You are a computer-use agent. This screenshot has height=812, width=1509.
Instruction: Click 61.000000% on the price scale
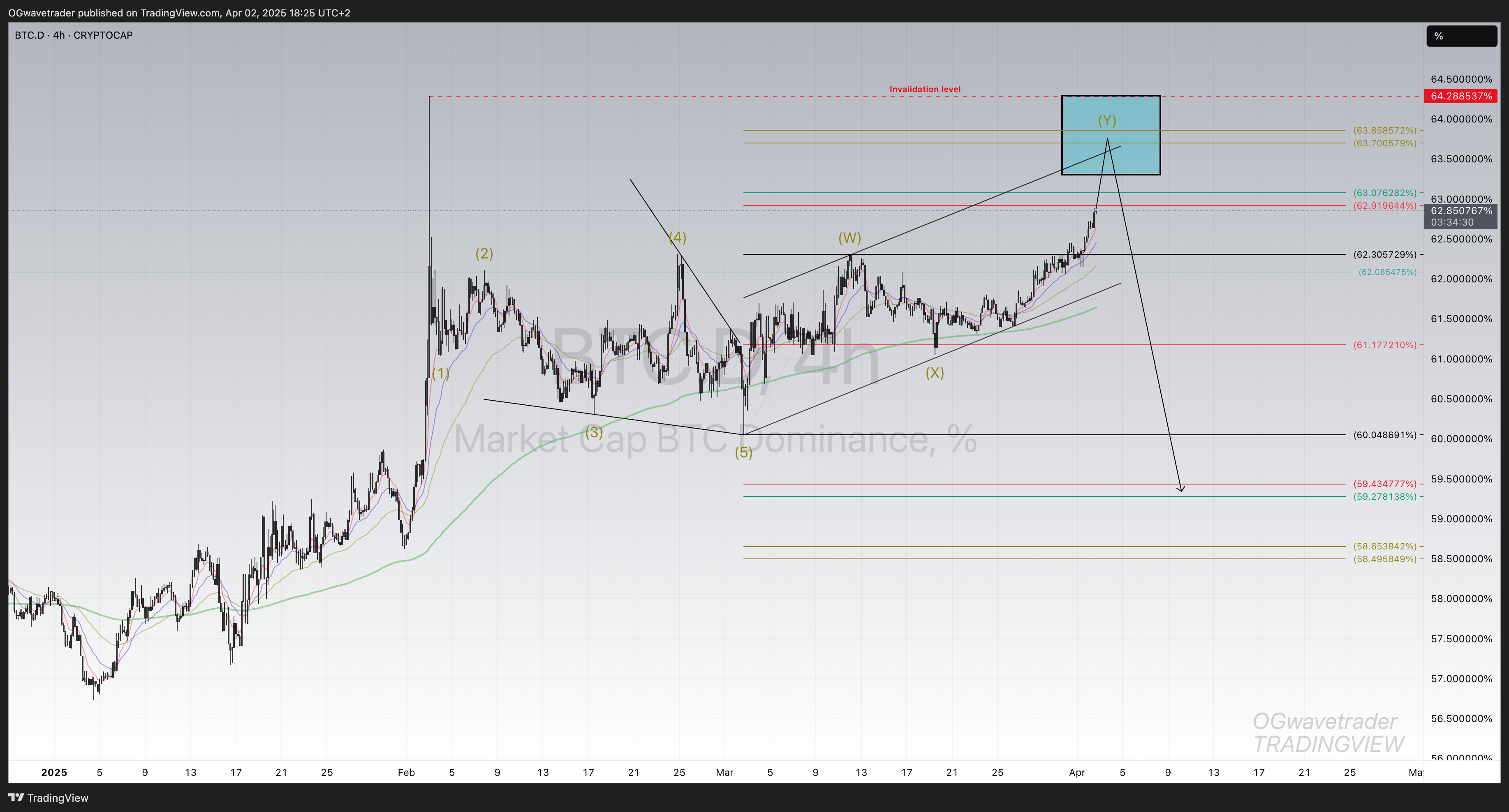(x=1461, y=359)
